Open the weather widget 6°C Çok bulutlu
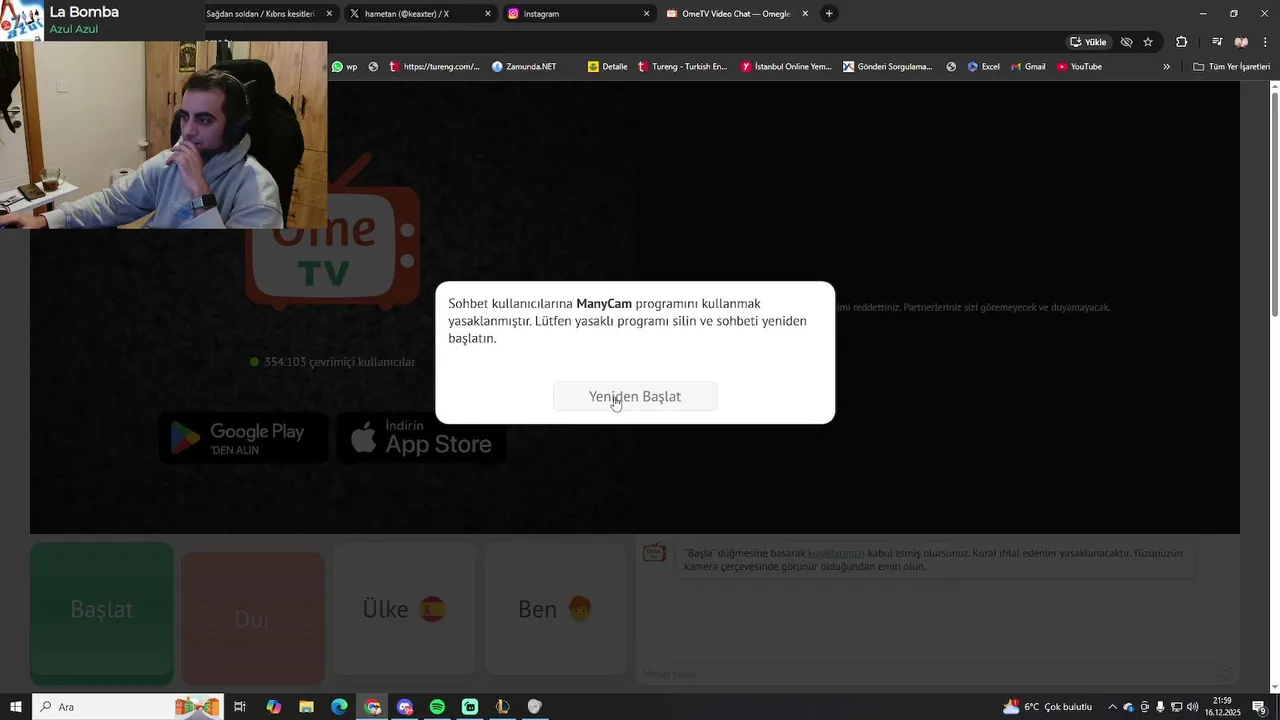 (x=1048, y=707)
